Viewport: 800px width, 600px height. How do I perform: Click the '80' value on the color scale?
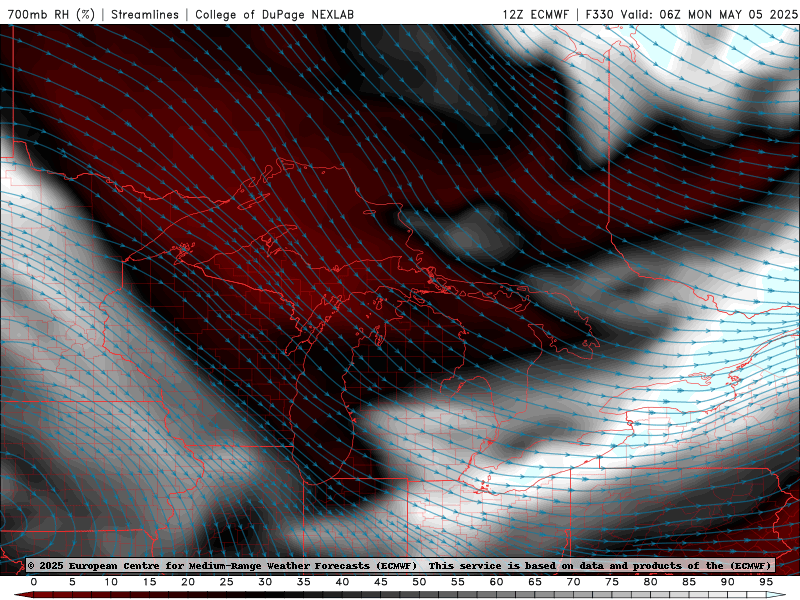point(650,582)
